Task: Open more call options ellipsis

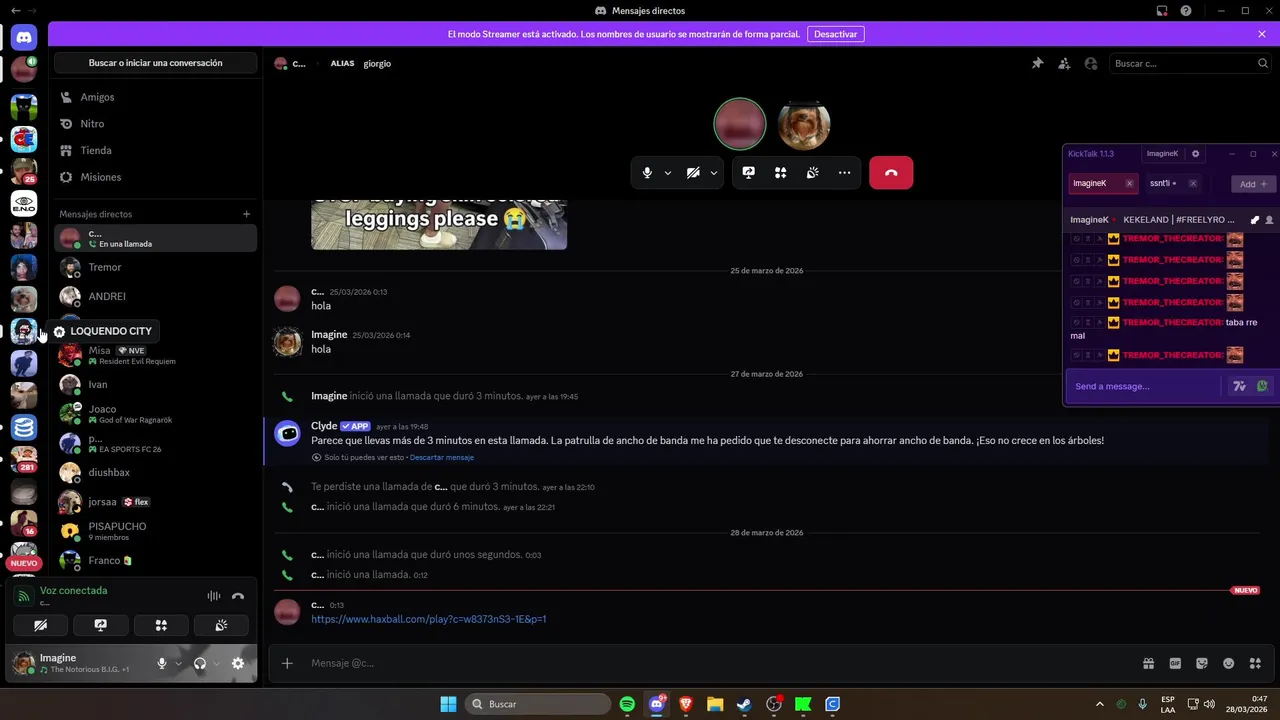Action: (x=844, y=173)
